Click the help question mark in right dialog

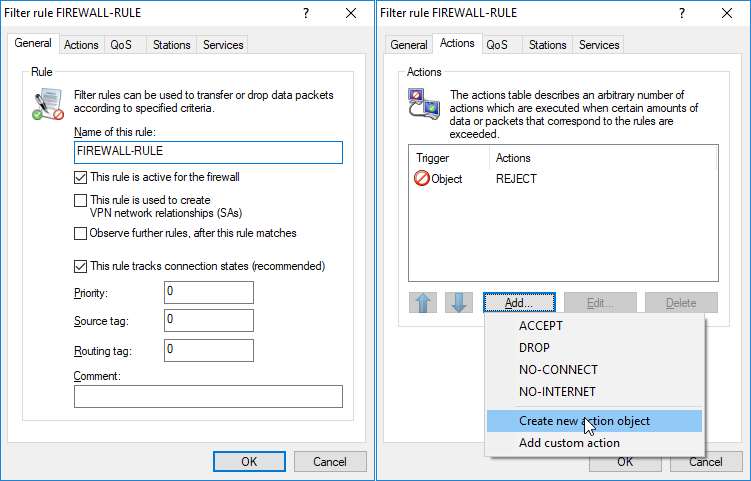click(680, 13)
